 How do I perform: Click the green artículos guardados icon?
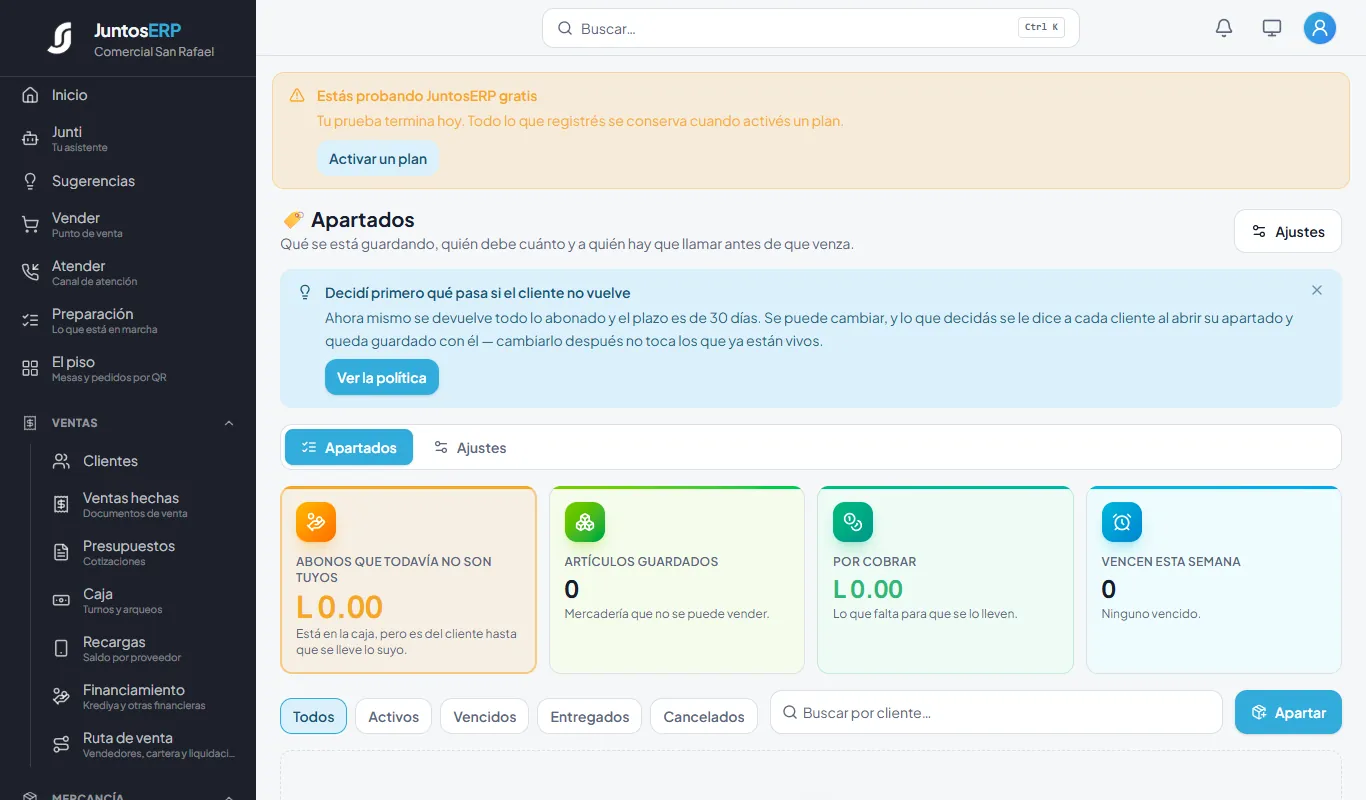585,522
